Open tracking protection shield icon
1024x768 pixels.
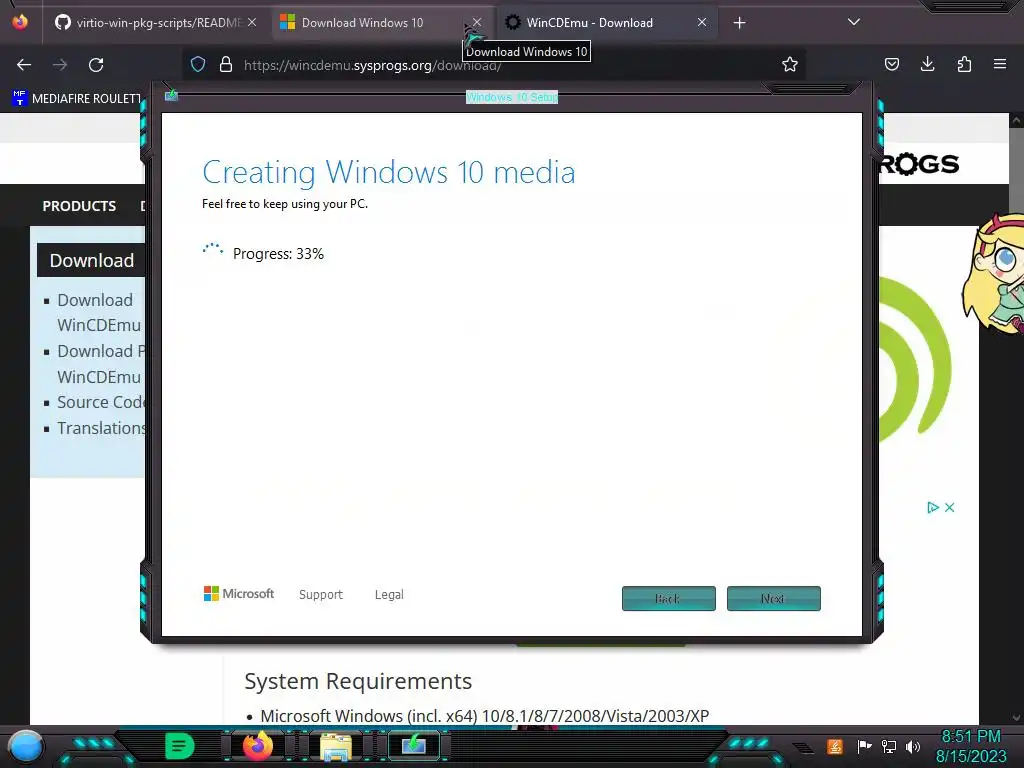pyautogui.click(x=198, y=64)
